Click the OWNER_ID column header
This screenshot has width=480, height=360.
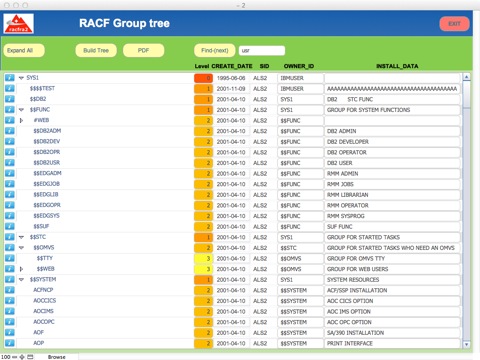coord(299,66)
